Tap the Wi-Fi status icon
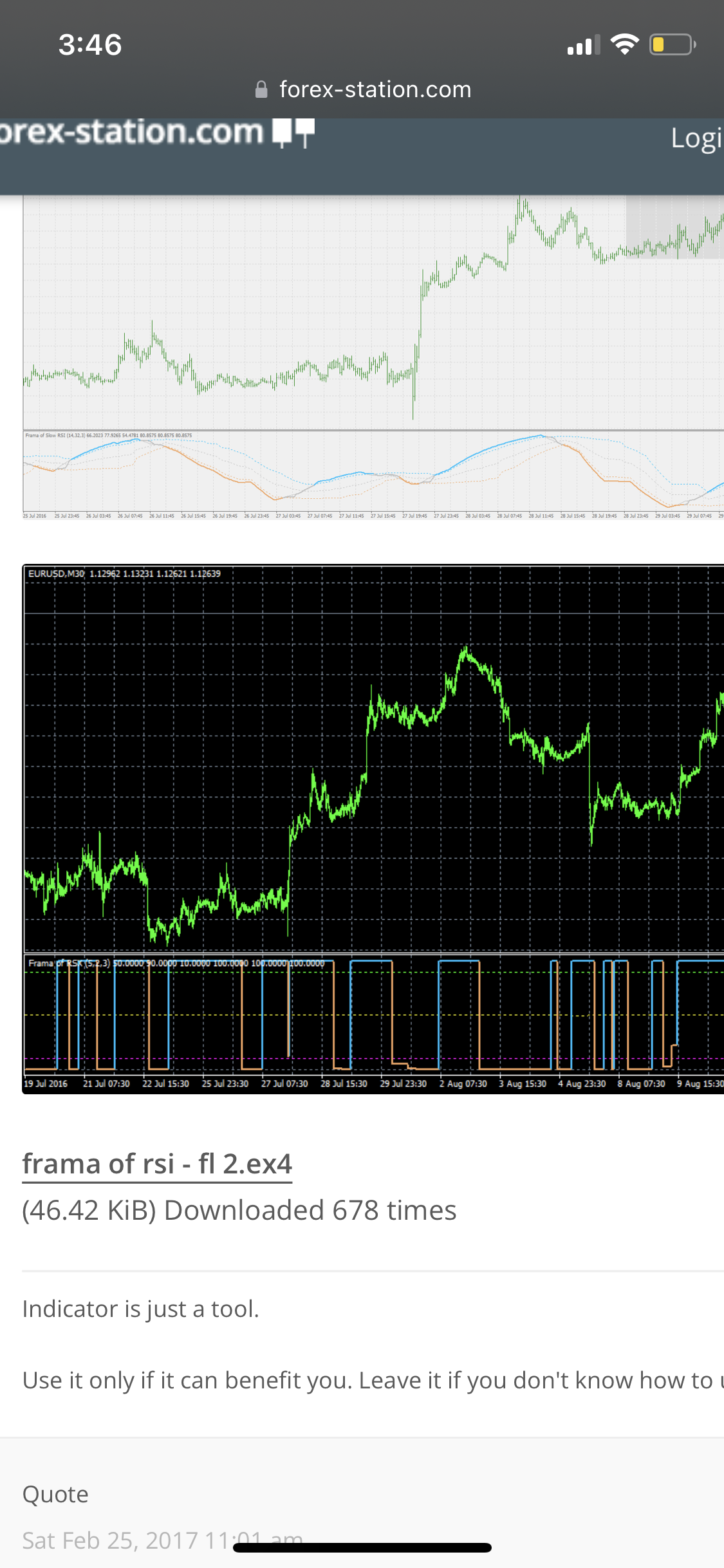The width and height of the screenshot is (724, 1568). tap(624, 44)
